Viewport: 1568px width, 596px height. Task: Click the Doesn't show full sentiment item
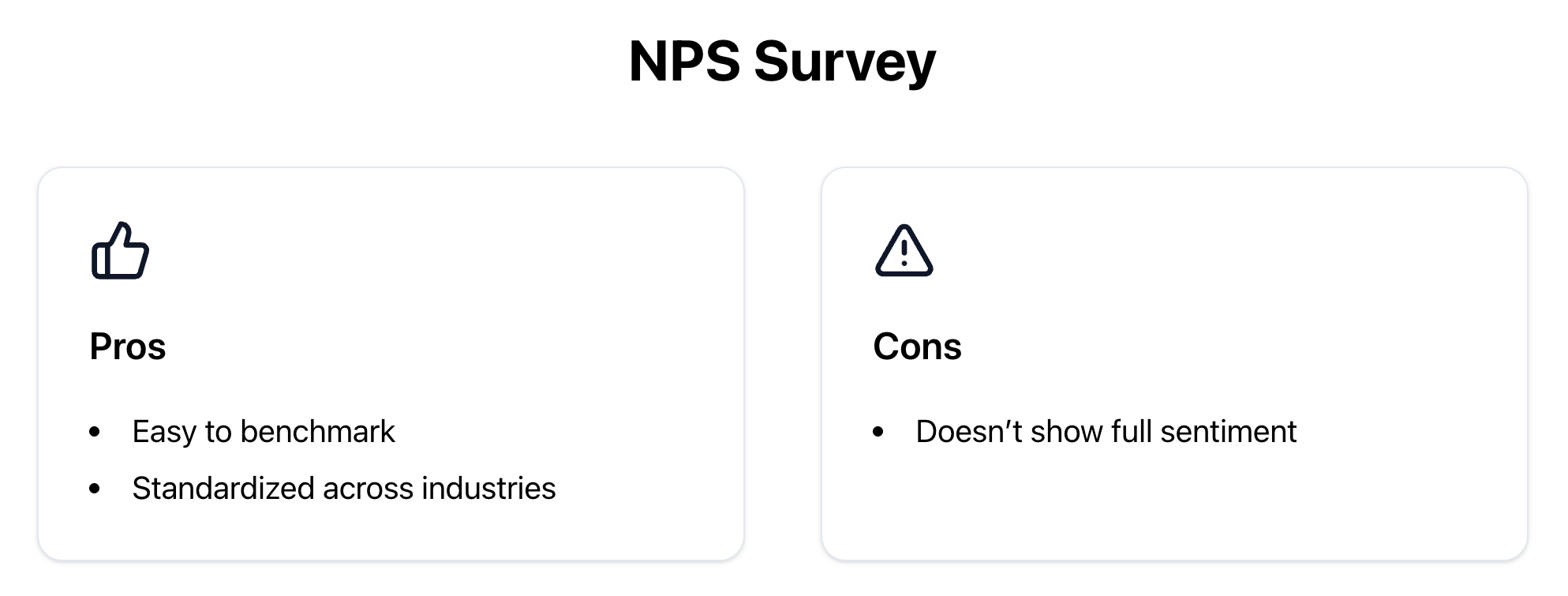coord(1106,432)
